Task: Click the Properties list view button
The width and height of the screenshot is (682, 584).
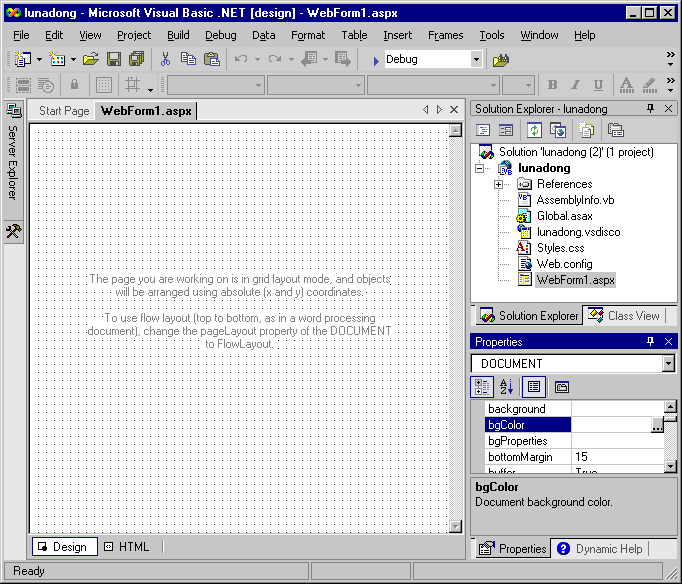Action: (x=534, y=387)
